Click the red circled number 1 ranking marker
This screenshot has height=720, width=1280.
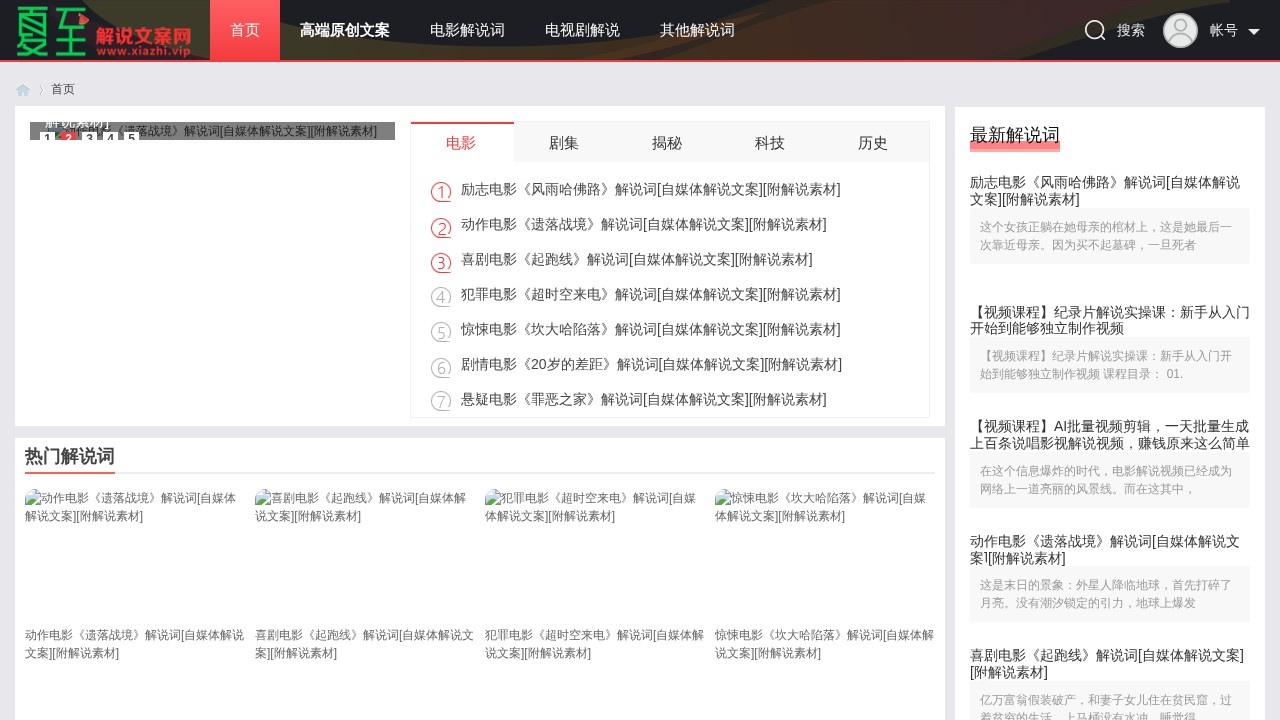440,191
